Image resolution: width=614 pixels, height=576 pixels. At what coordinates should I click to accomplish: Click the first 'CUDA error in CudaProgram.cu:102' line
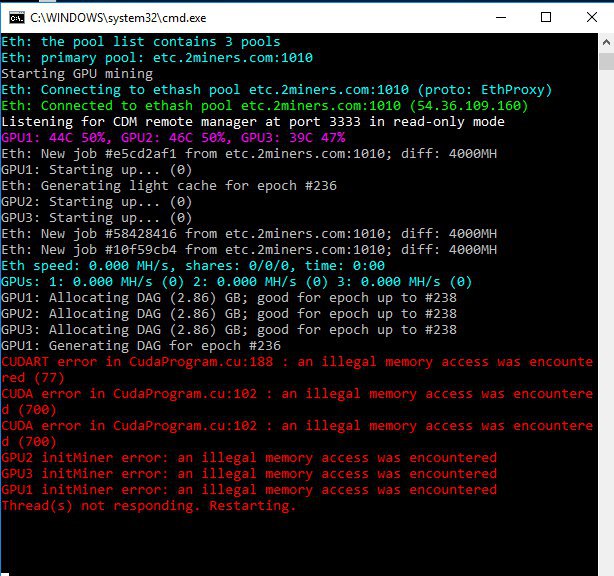pos(297,394)
